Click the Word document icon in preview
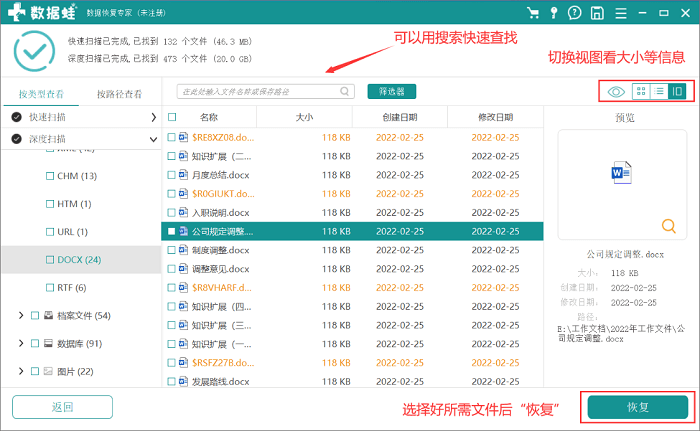Screen dimensions: 700x431 tap(621, 172)
